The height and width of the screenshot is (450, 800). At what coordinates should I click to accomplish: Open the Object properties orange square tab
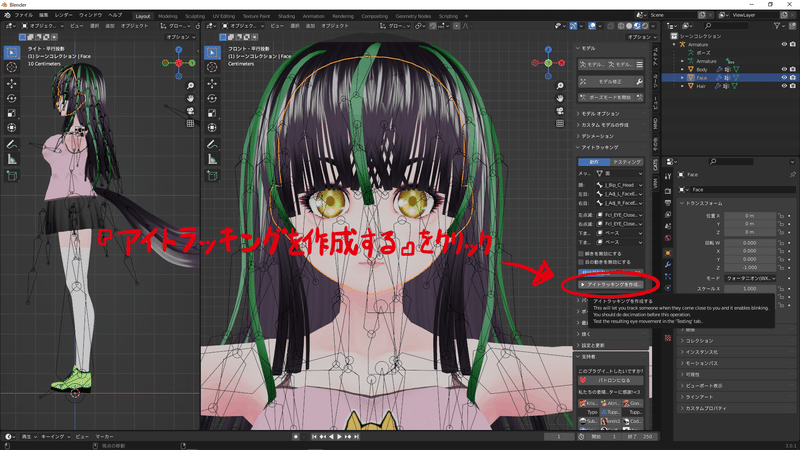click(x=668, y=253)
